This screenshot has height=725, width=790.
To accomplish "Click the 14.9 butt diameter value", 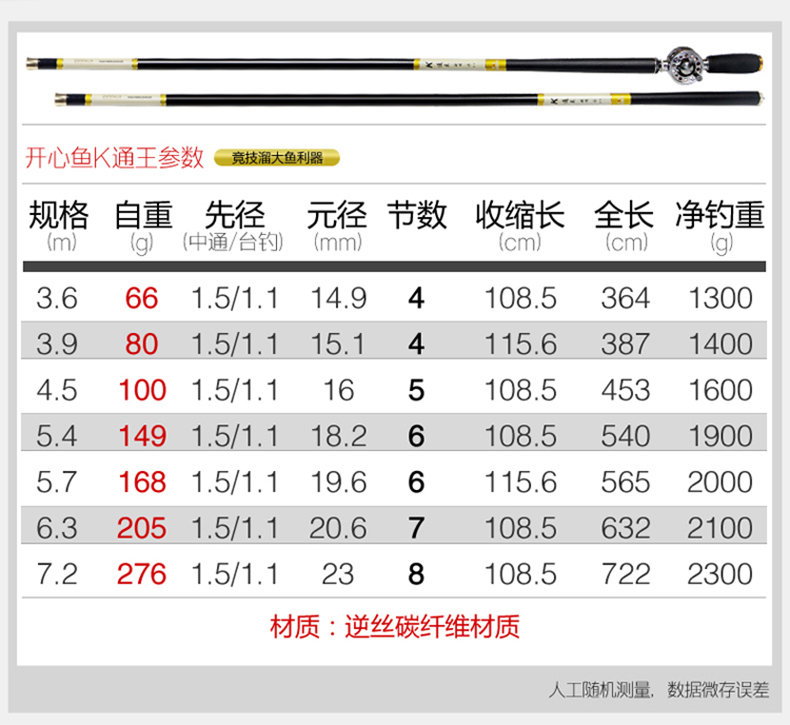I will click(339, 298).
